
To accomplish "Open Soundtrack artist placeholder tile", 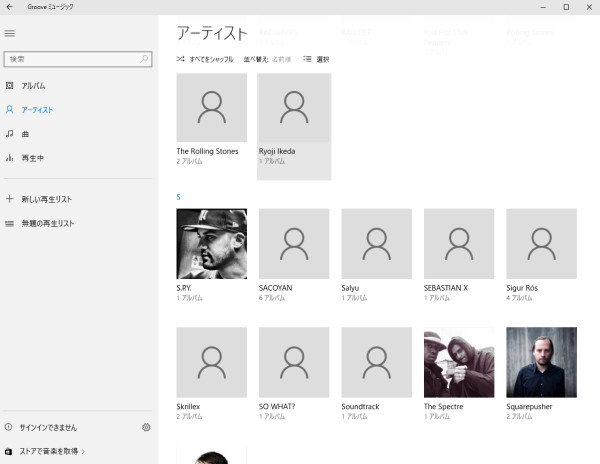I will tap(377, 362).
